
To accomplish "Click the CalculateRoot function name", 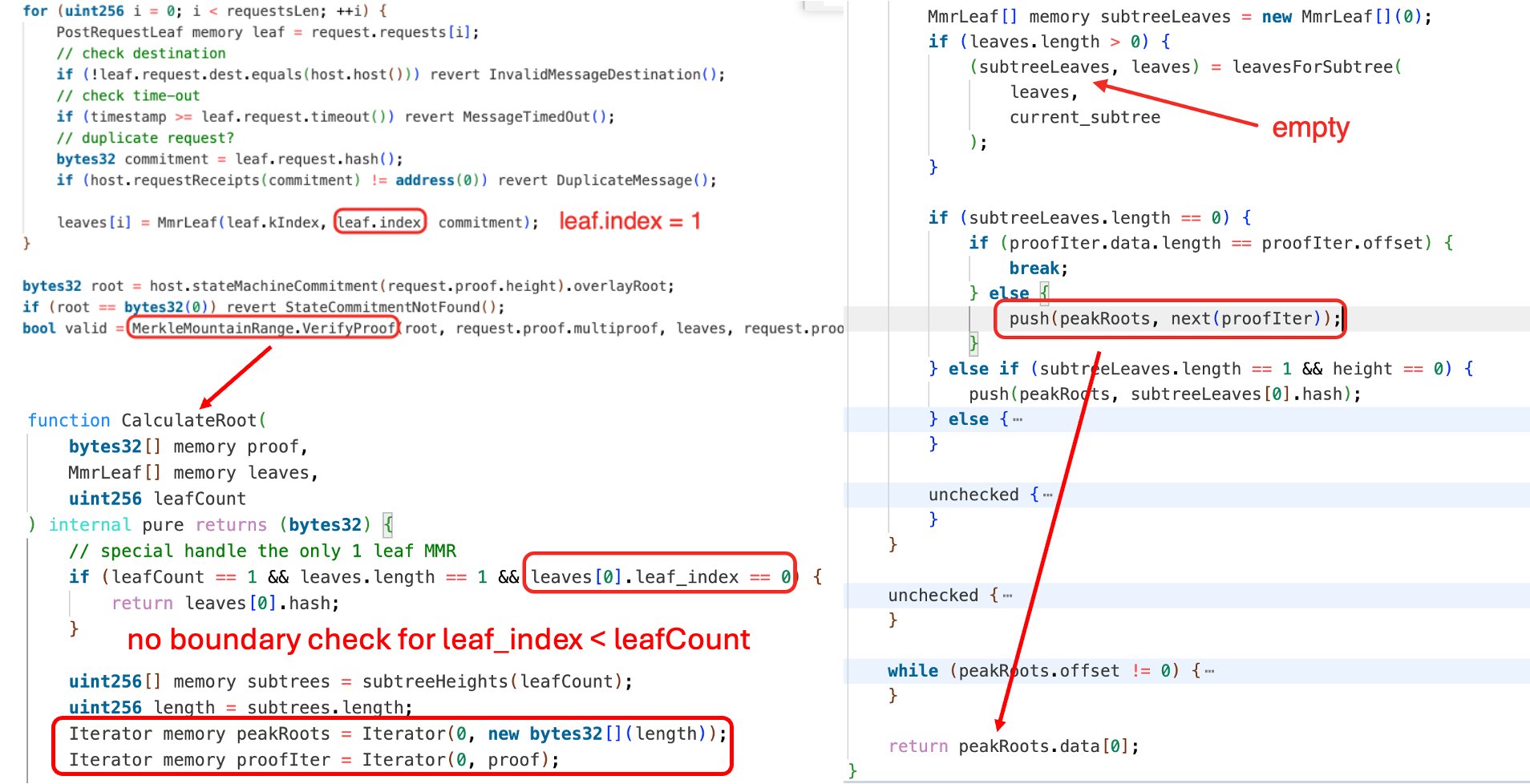I will coord(189,420).
